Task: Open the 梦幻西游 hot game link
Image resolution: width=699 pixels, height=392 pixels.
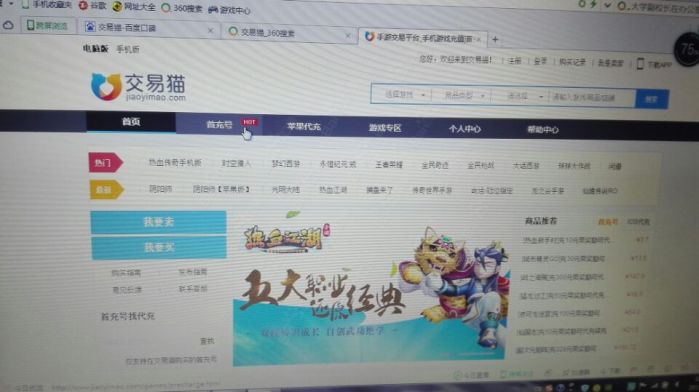Action: (x=286, y=164)
